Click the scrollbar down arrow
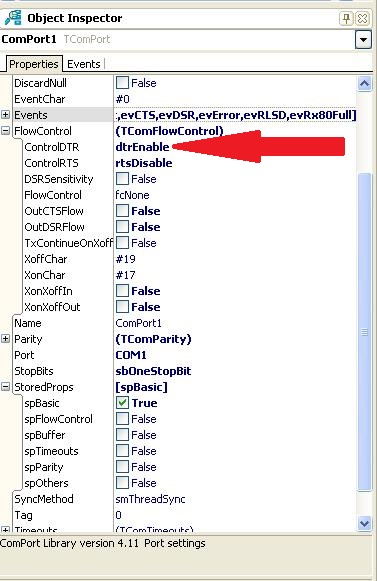This screenshot has width=377, height=581. pyautogui.click(x=364, y=523)
